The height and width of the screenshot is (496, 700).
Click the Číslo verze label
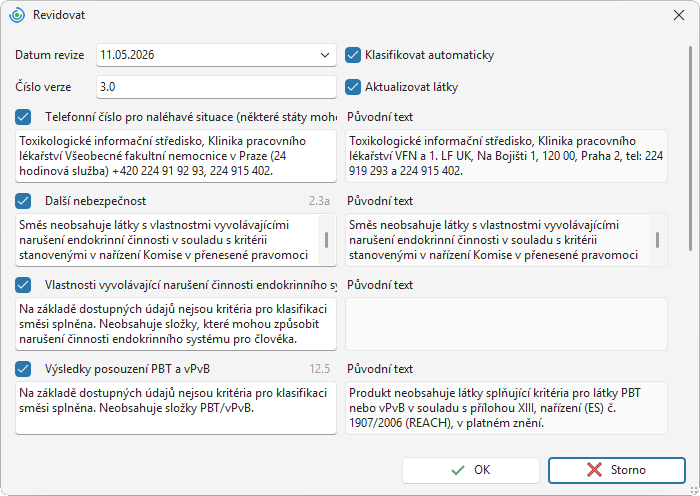[43, 87]
